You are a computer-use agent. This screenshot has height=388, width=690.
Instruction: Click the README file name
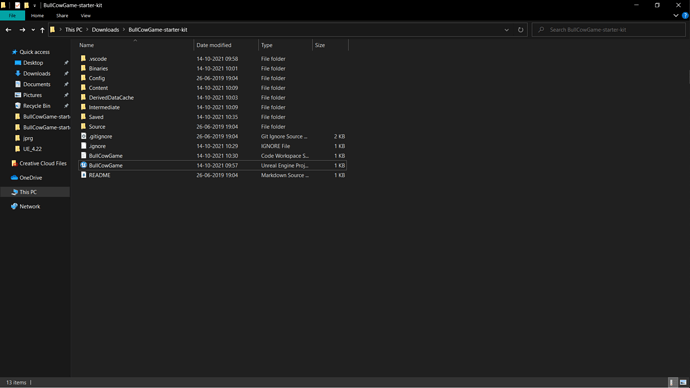point(99,175)
